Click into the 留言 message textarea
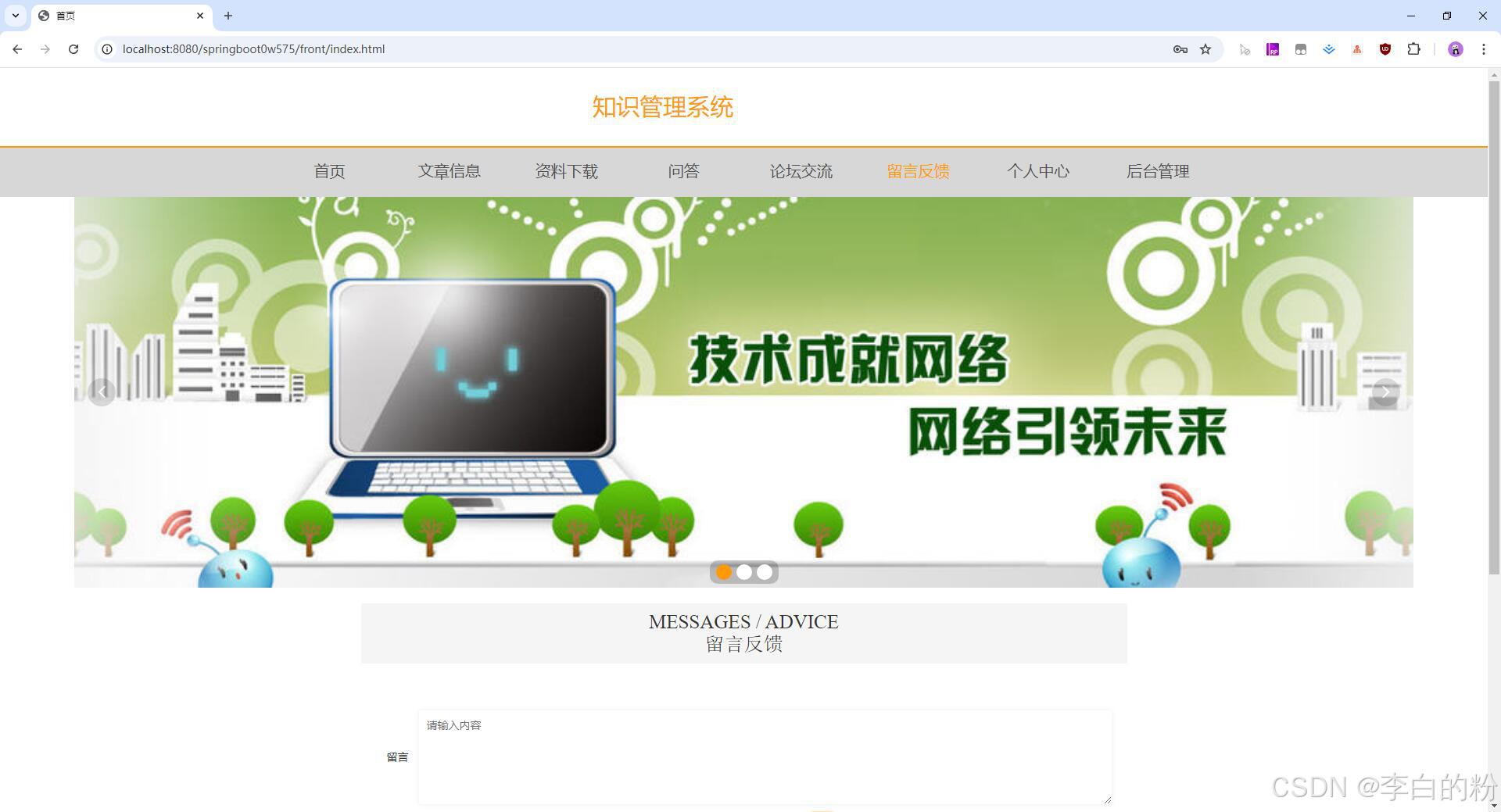This screenshot has width=1501, height=812. (765, 757)
